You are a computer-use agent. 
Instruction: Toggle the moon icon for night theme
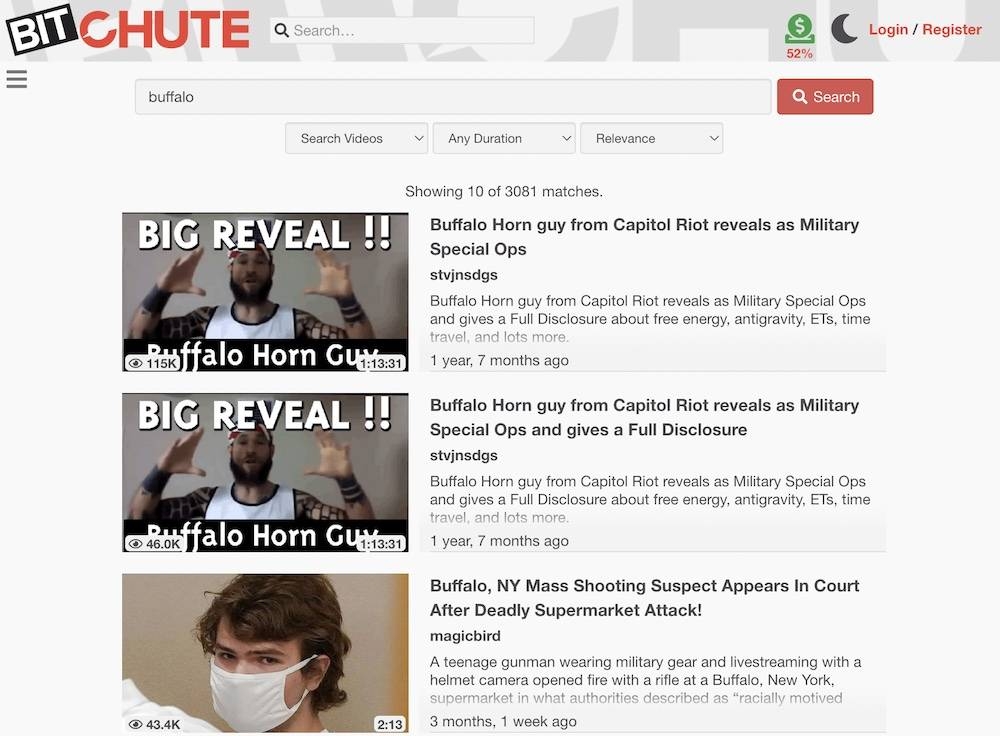coord(843,29)
